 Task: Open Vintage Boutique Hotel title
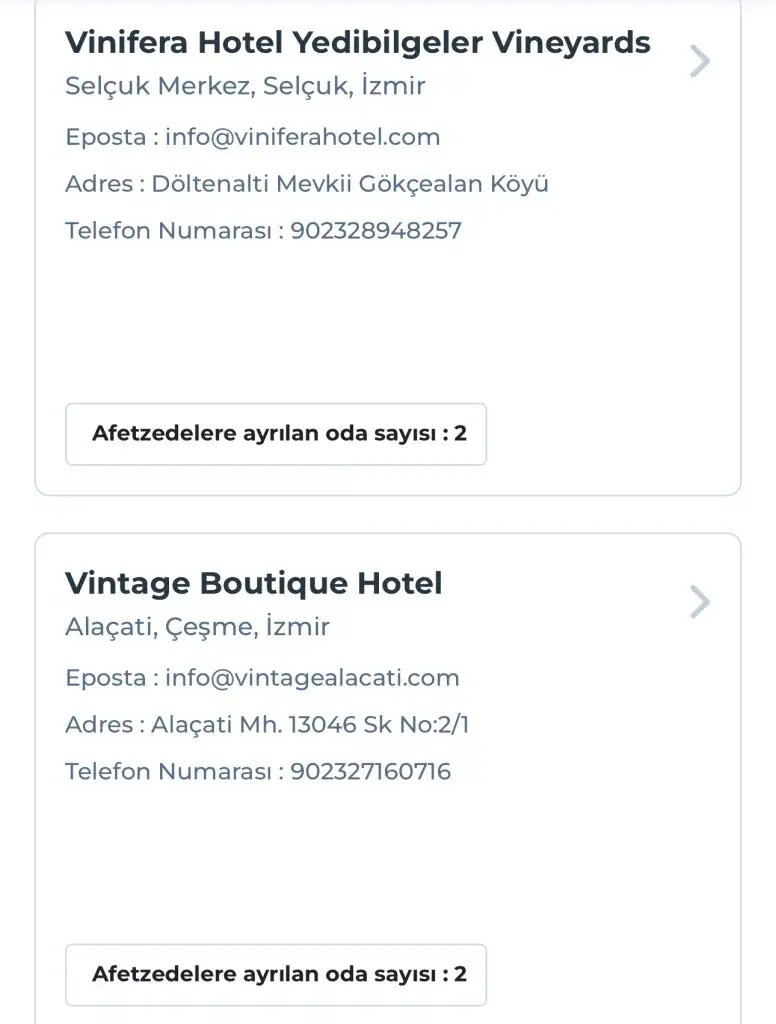coord(253,583)
